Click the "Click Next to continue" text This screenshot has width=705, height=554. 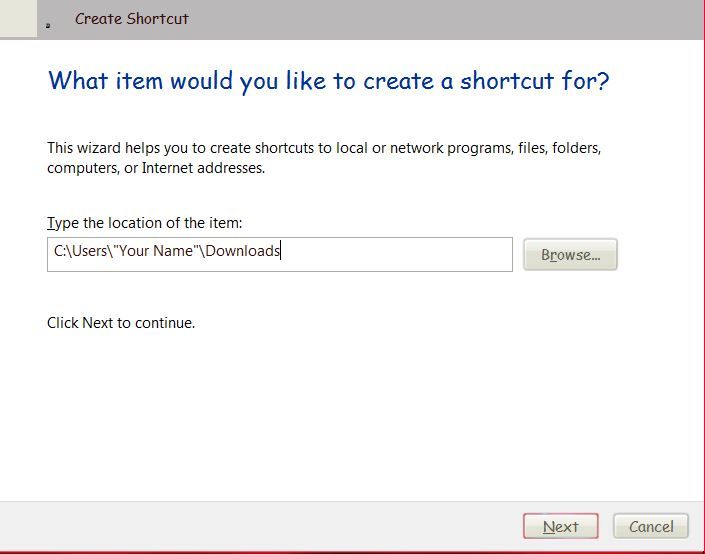pyautogui.click(x=121, y=323)
